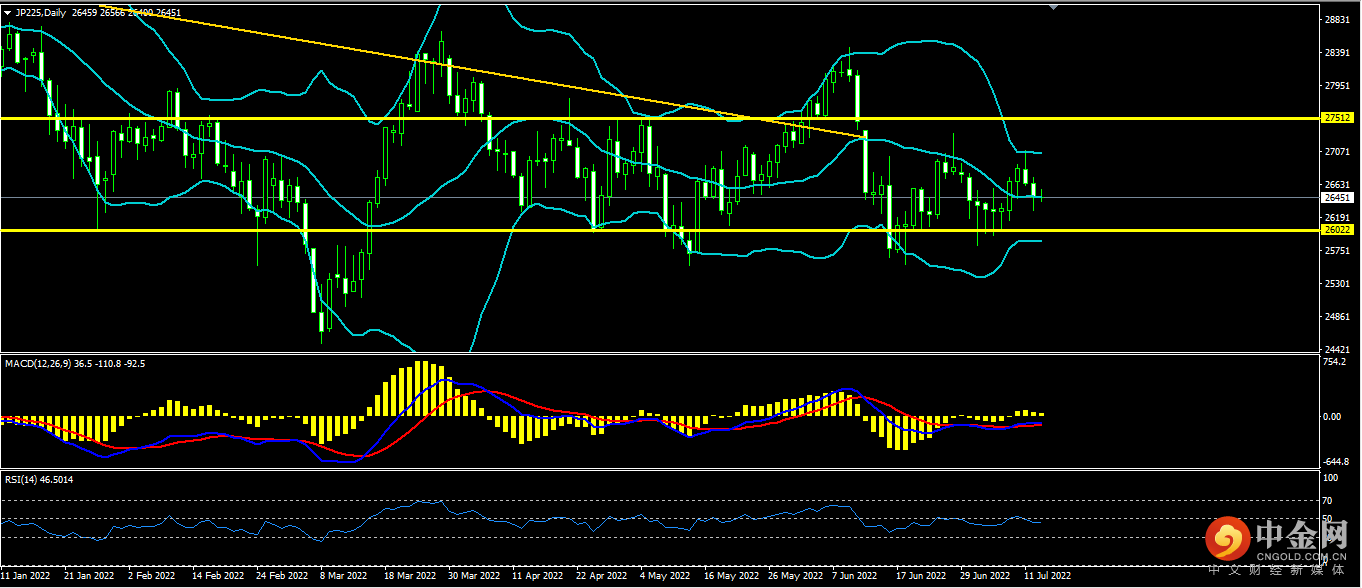Click the 2 Feb 2022 date label

pos(151,577)
